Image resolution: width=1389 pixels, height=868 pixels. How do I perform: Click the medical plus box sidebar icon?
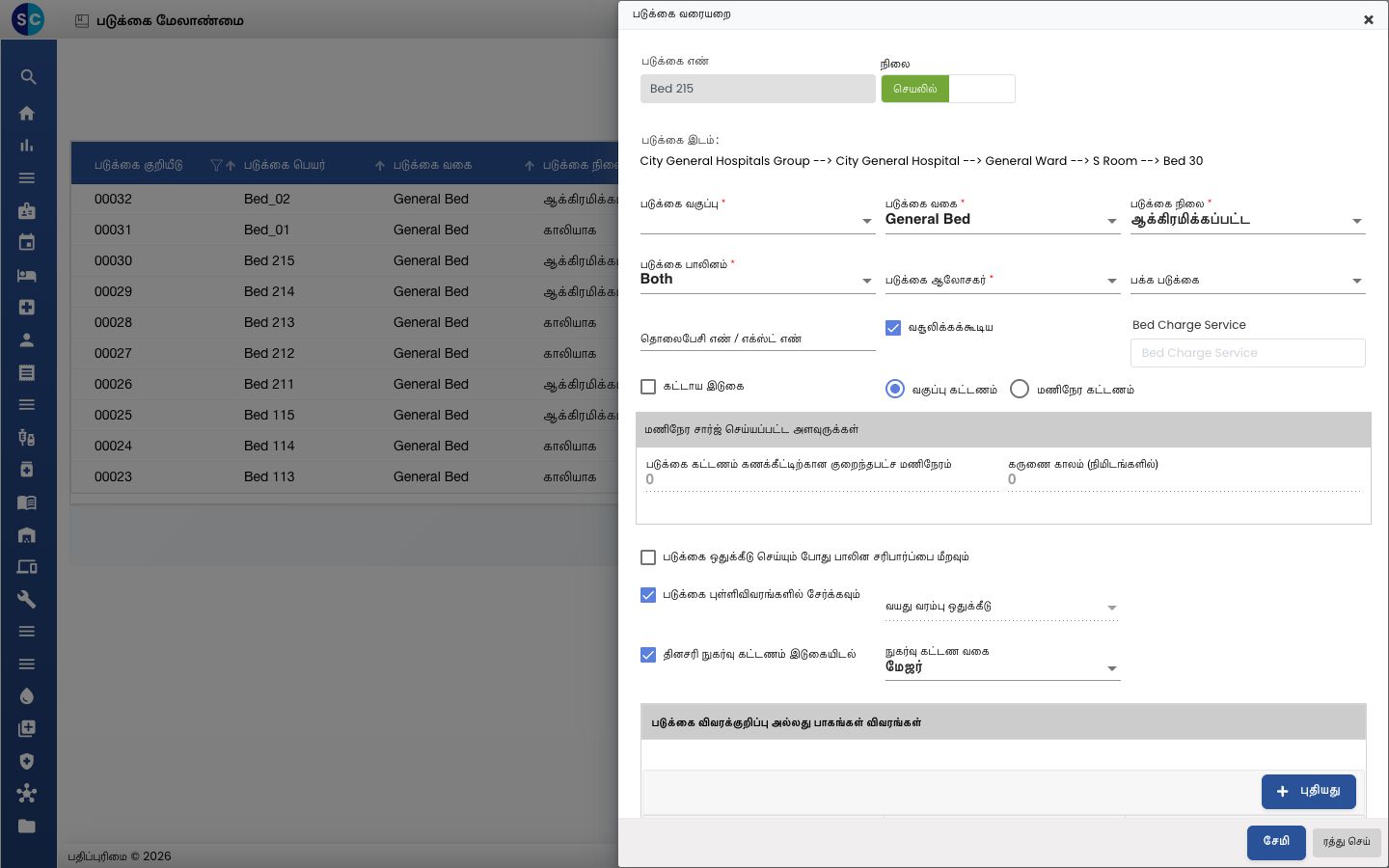coord(27,307)
